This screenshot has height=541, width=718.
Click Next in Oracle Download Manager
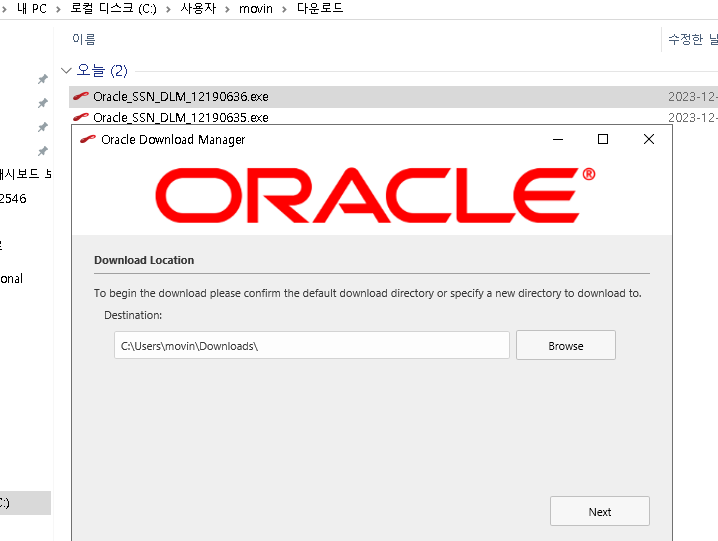pyautogui.click(x=599, y=511)
